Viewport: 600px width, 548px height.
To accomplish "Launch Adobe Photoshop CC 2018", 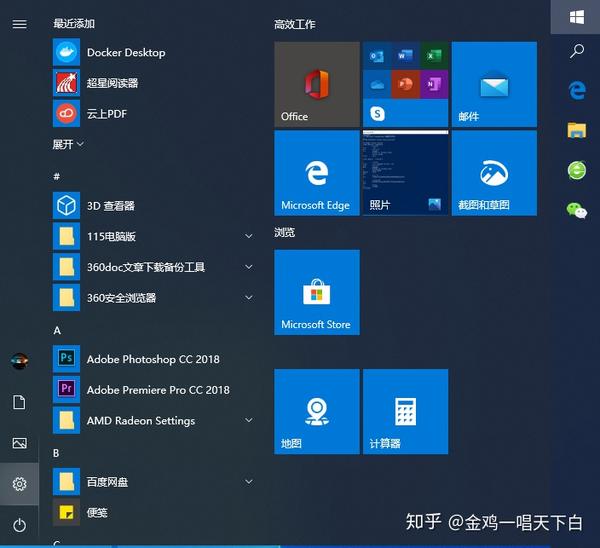I will pos(153,359).
